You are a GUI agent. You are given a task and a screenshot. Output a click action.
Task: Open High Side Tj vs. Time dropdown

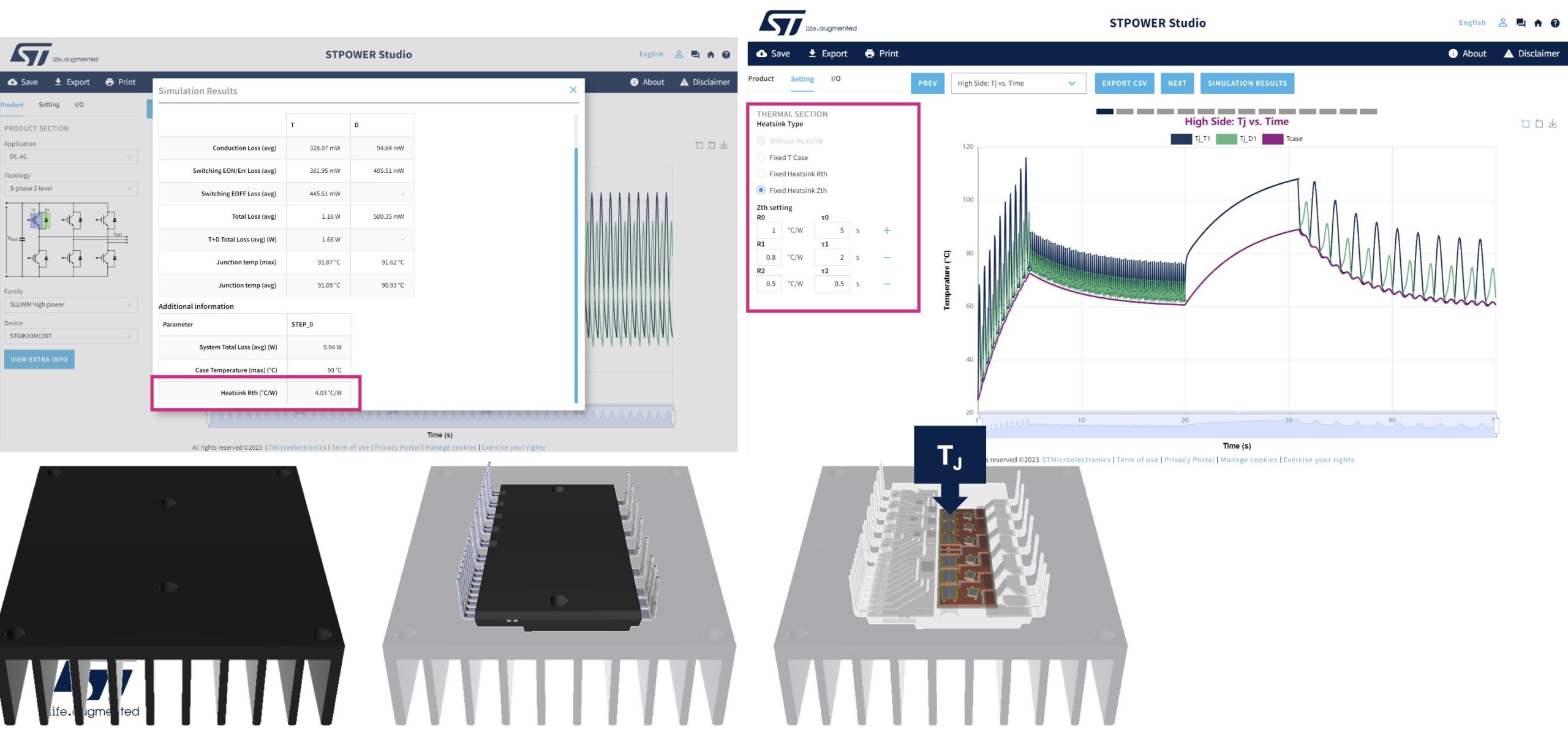(x=1017, y=83)
